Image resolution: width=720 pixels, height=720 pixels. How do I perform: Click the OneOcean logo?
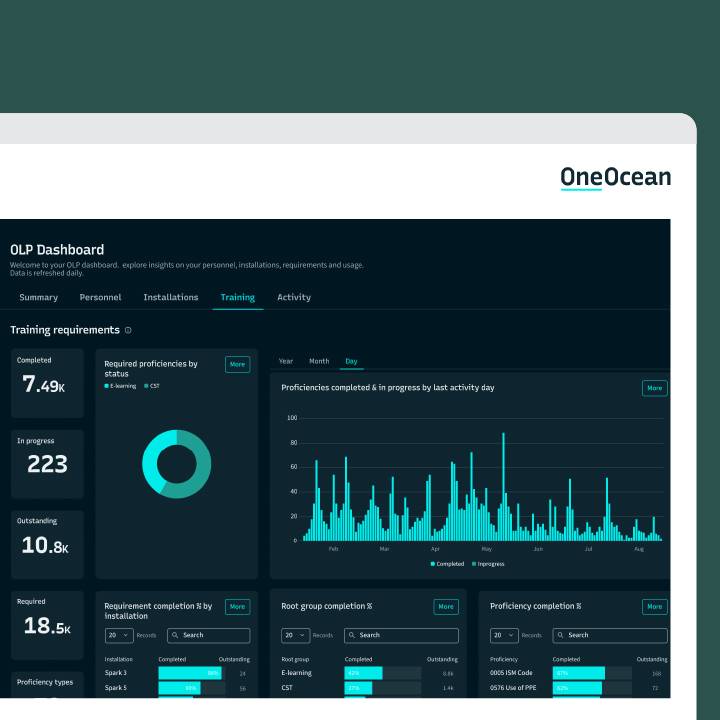[615, 178]
